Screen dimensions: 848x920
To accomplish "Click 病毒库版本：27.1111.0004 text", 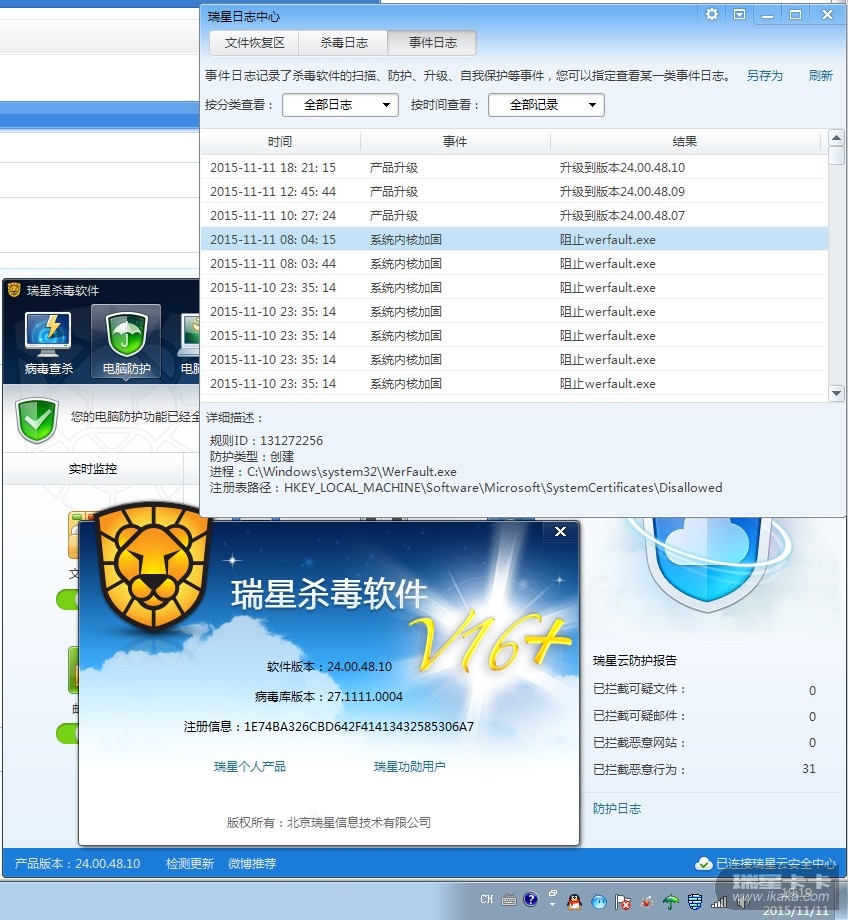I will 329,696.
